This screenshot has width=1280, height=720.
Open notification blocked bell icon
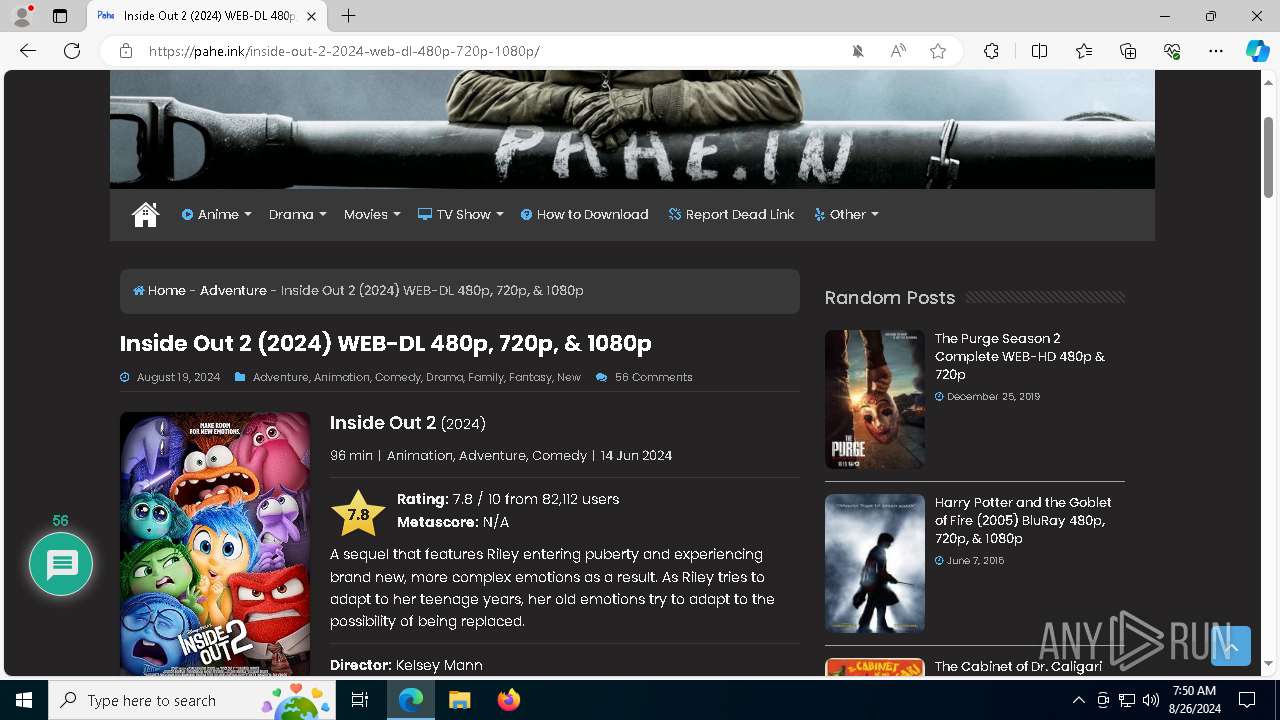click(858, 51)
